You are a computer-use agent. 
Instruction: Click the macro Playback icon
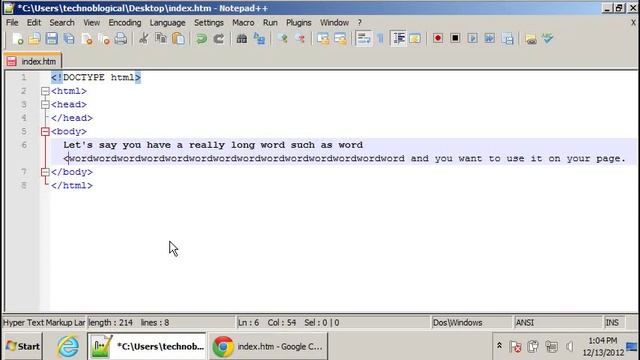tap(473, 38)
